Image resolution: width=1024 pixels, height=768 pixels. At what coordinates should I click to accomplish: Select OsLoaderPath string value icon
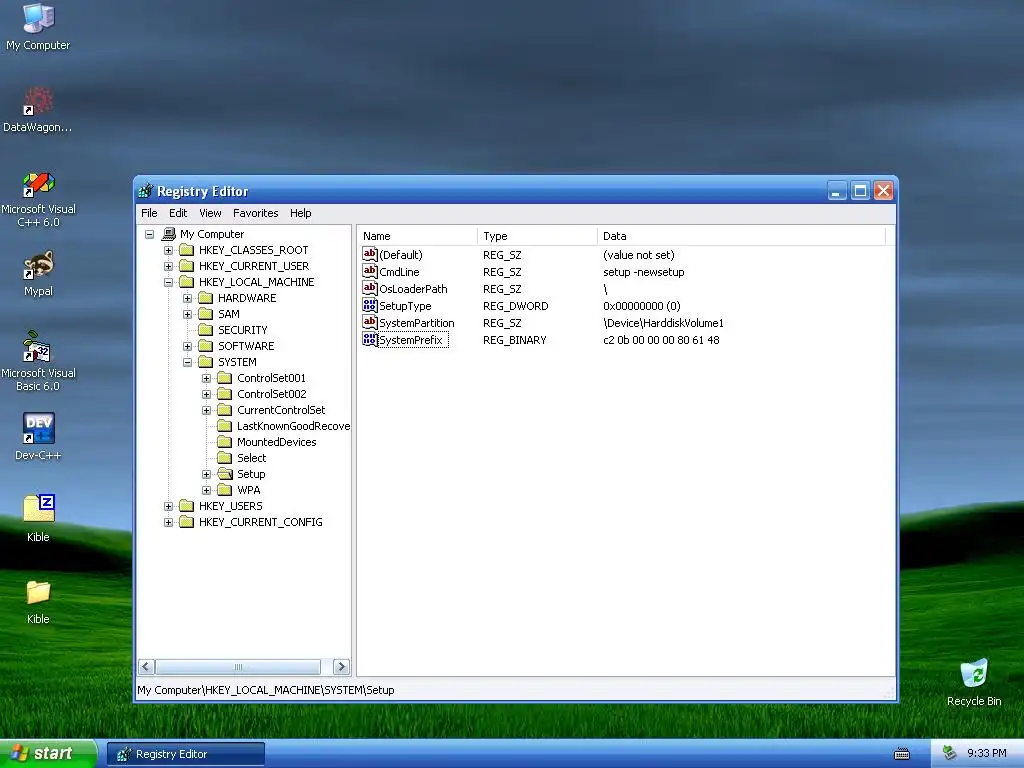pyautogui.click(x=370, y=288)
